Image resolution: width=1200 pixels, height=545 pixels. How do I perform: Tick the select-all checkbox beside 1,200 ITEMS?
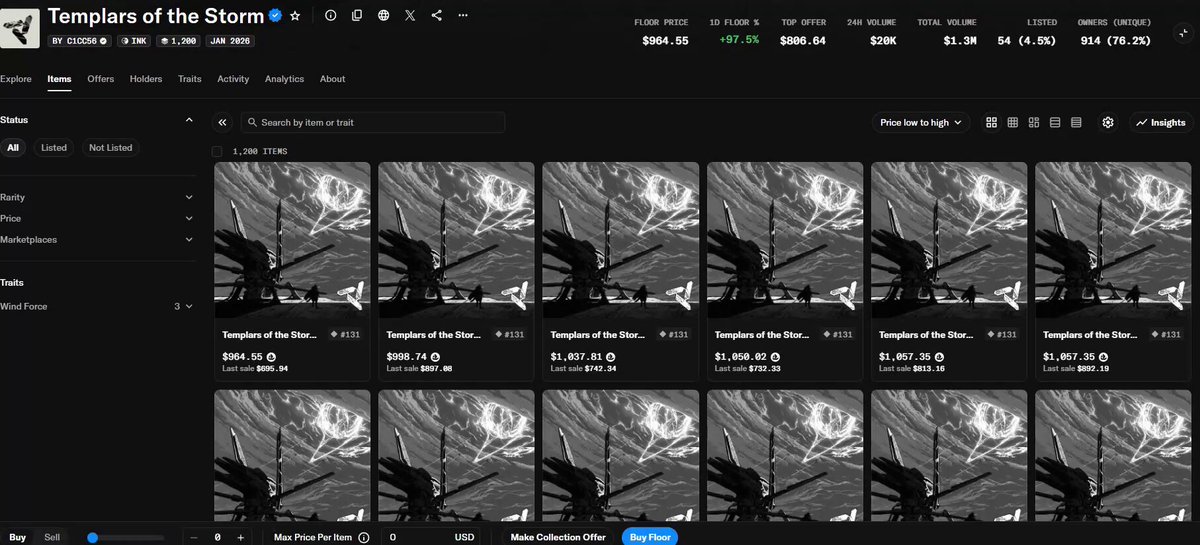[218, 151]
